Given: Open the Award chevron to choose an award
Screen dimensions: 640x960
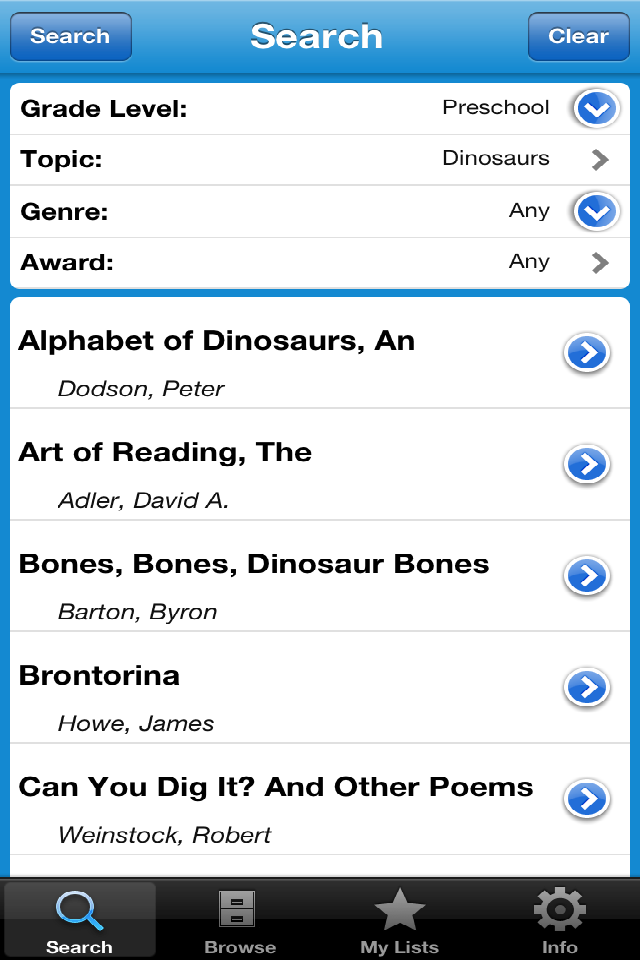Looking at the screenshot, I should click(x=598, y=262).
